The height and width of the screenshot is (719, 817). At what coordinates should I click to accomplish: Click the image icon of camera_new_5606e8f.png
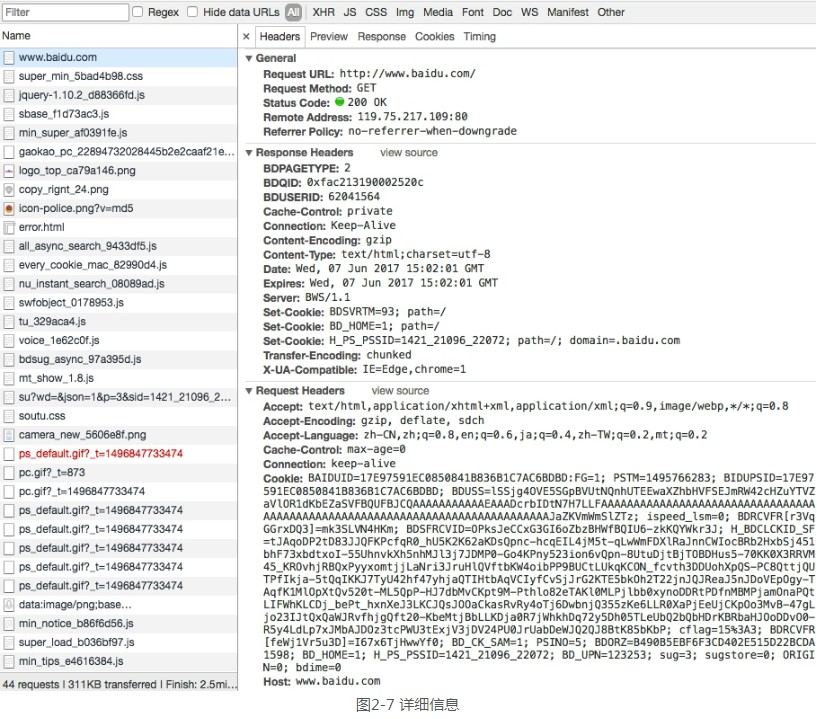pos(9,435)
